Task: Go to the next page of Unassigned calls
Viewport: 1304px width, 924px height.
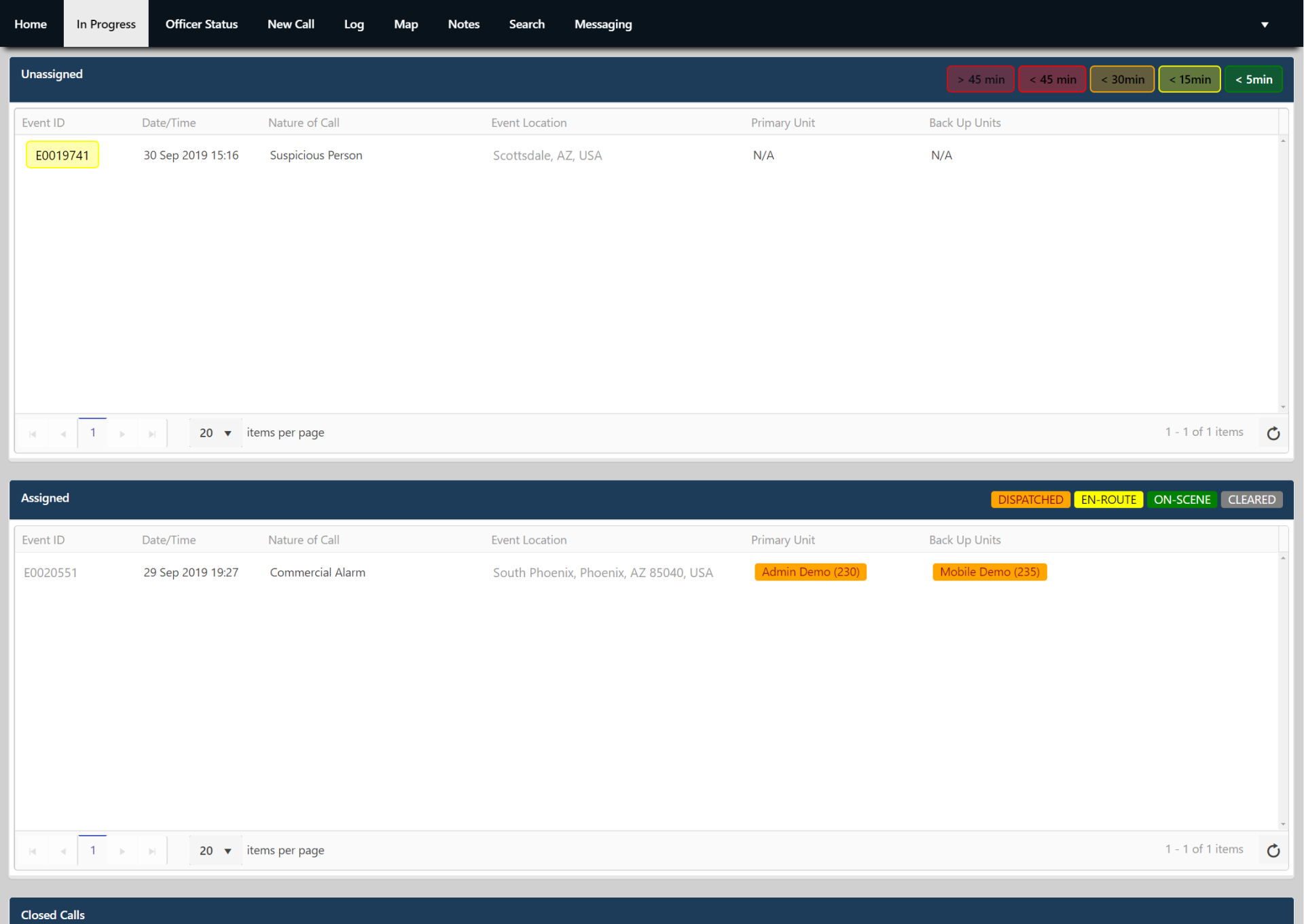Action: [122, 432]
